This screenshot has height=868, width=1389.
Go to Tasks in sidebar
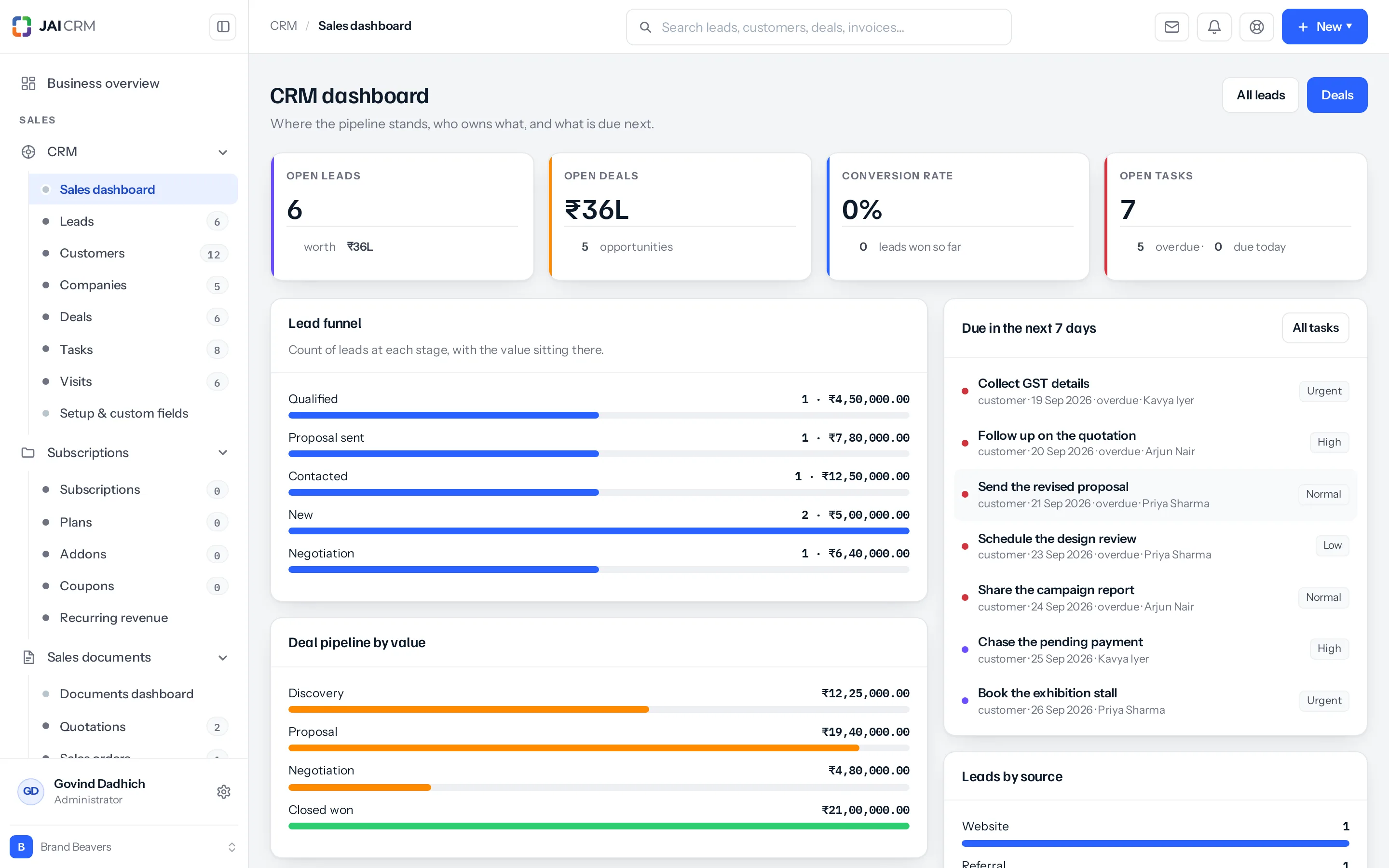[133, 349]
